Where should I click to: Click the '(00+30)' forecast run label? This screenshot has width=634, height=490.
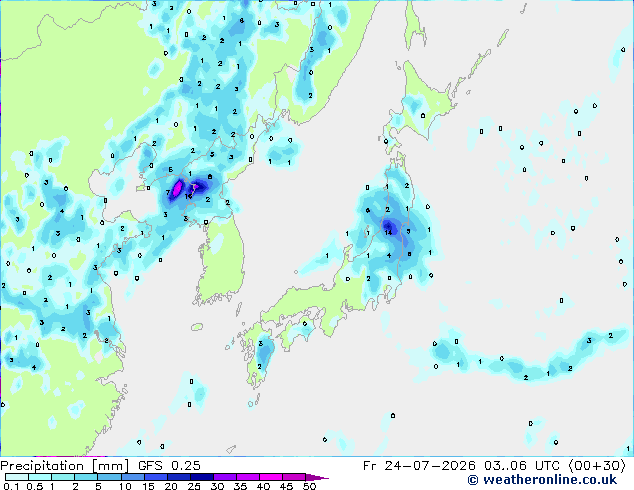tap(597, 466)
